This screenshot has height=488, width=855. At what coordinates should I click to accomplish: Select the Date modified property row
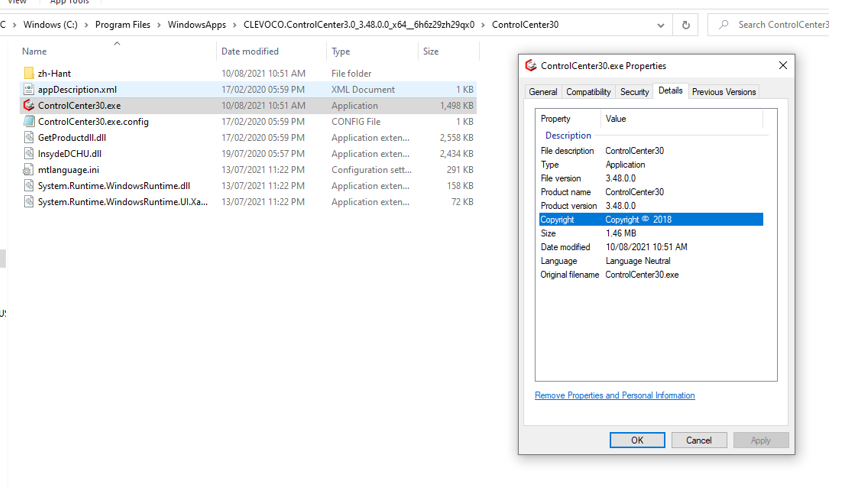click(x=651, y=247)
